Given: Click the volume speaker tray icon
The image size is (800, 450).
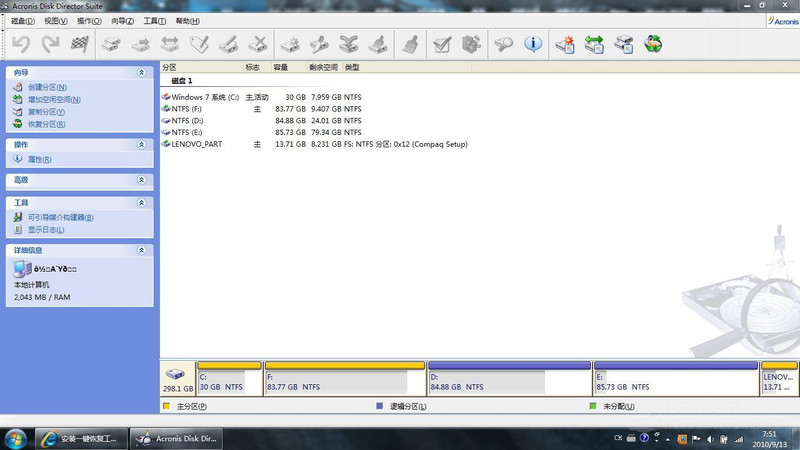Looking at the screenshot, I should click(710, 439).
